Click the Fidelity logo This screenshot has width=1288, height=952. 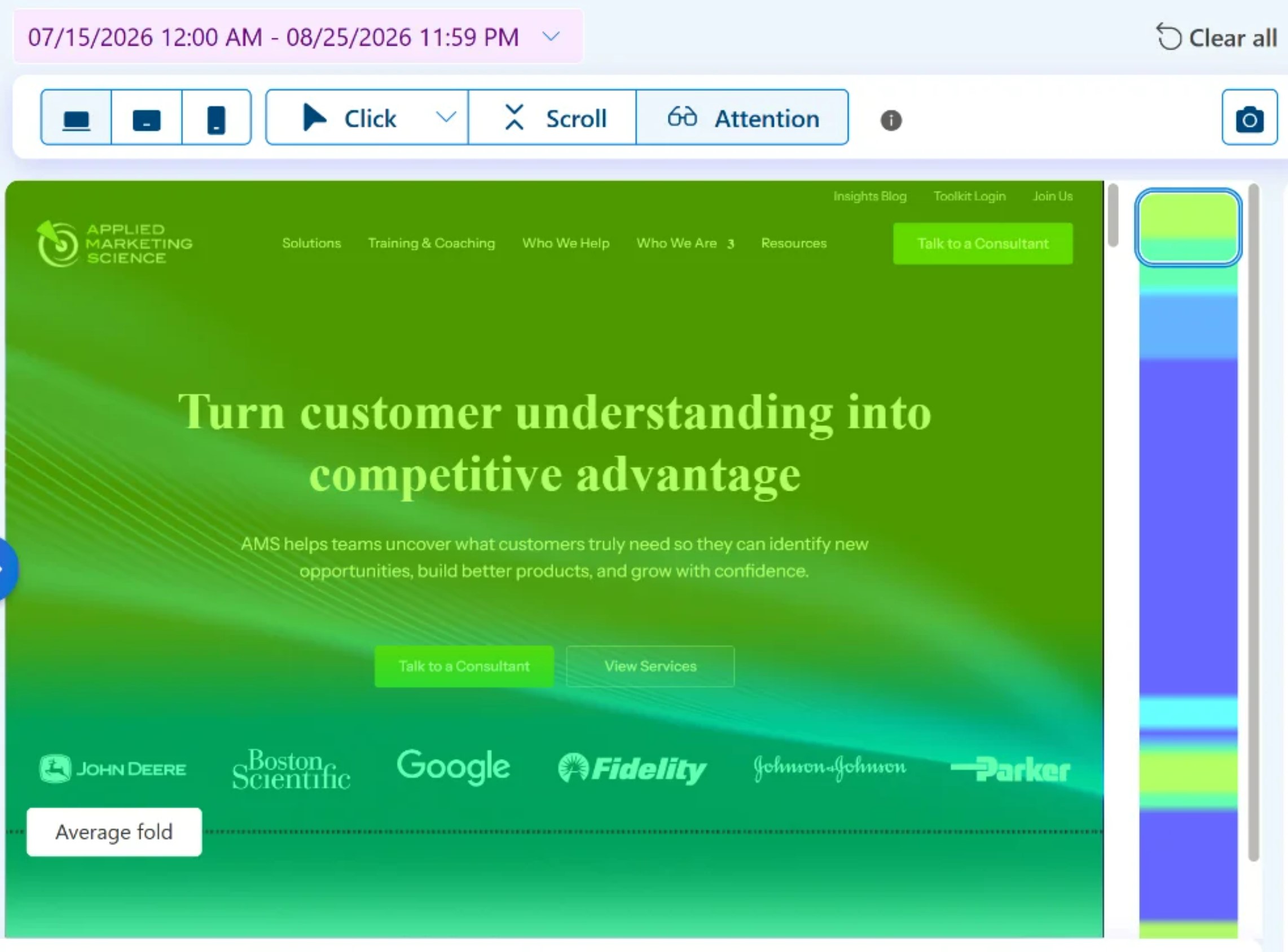pos(632,769)
